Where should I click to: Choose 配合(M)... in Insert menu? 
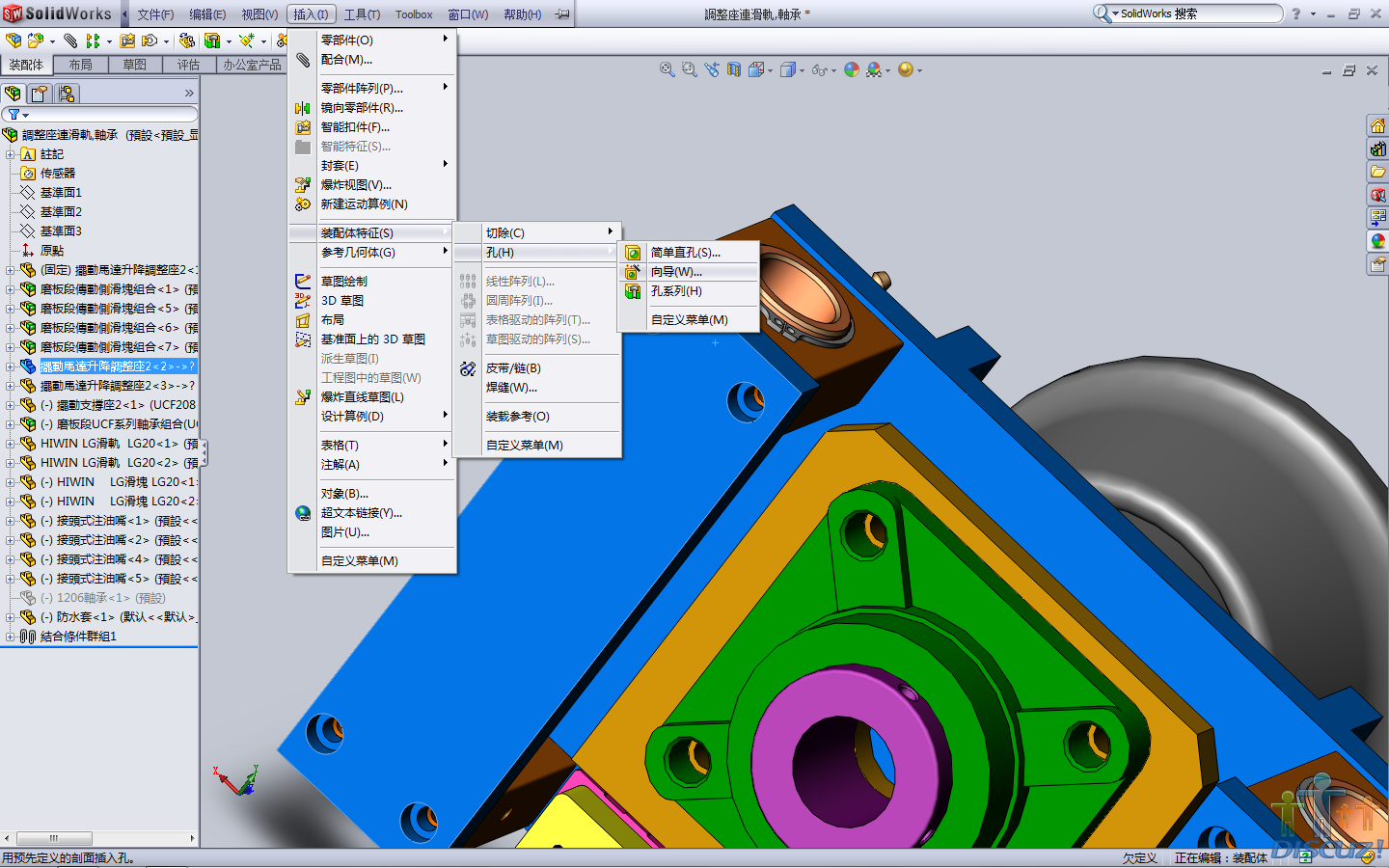click(x=372, y=60)
